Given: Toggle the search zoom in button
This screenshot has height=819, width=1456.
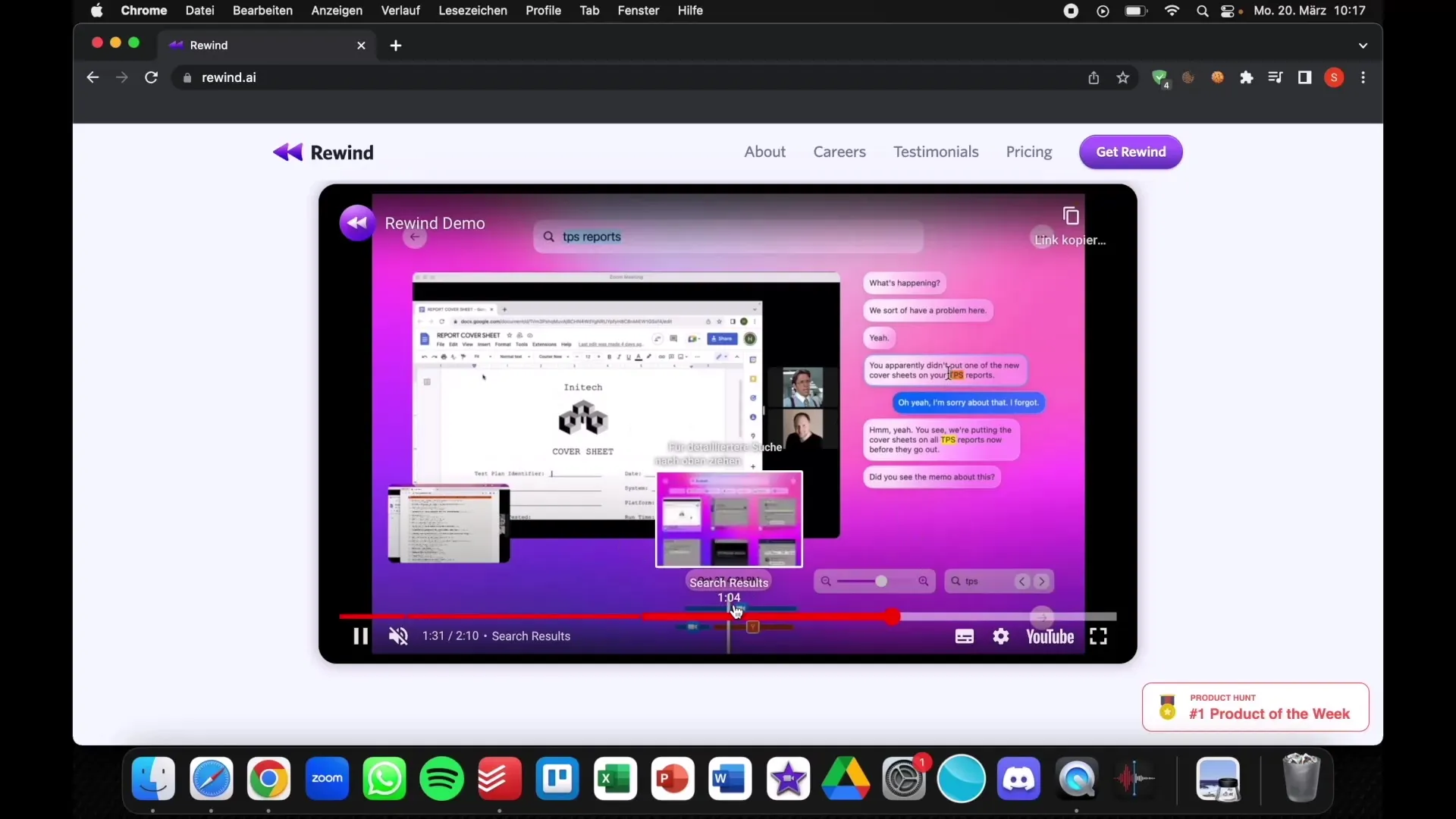Looking at the screenshot, I should tap(921, 581).
